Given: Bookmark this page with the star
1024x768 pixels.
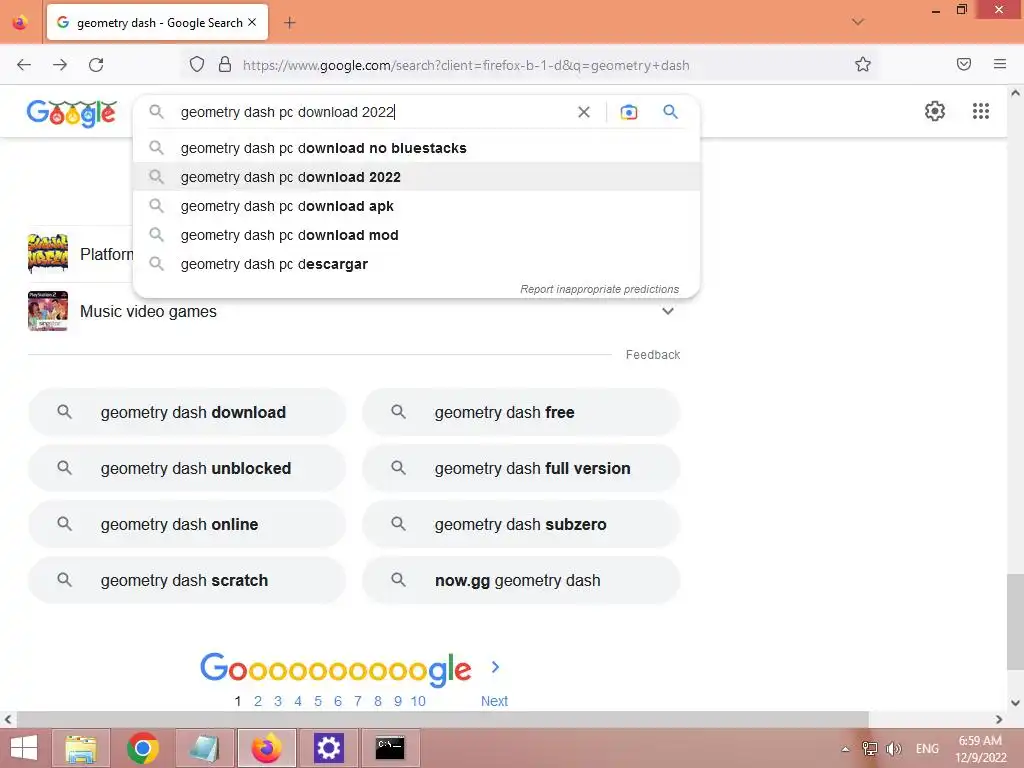Looking at the screenshot, I should coord(863,64).
